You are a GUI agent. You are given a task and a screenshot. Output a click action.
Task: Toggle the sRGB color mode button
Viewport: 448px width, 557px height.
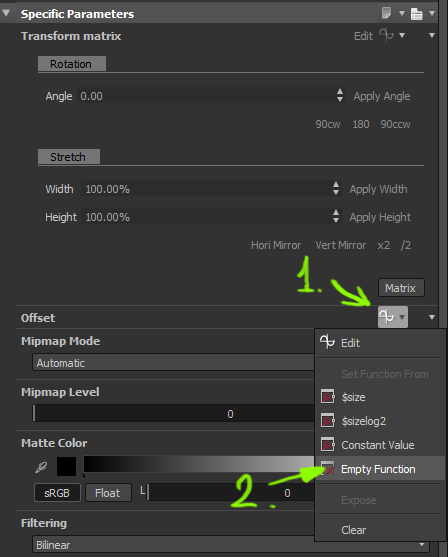tap(57, 493)
